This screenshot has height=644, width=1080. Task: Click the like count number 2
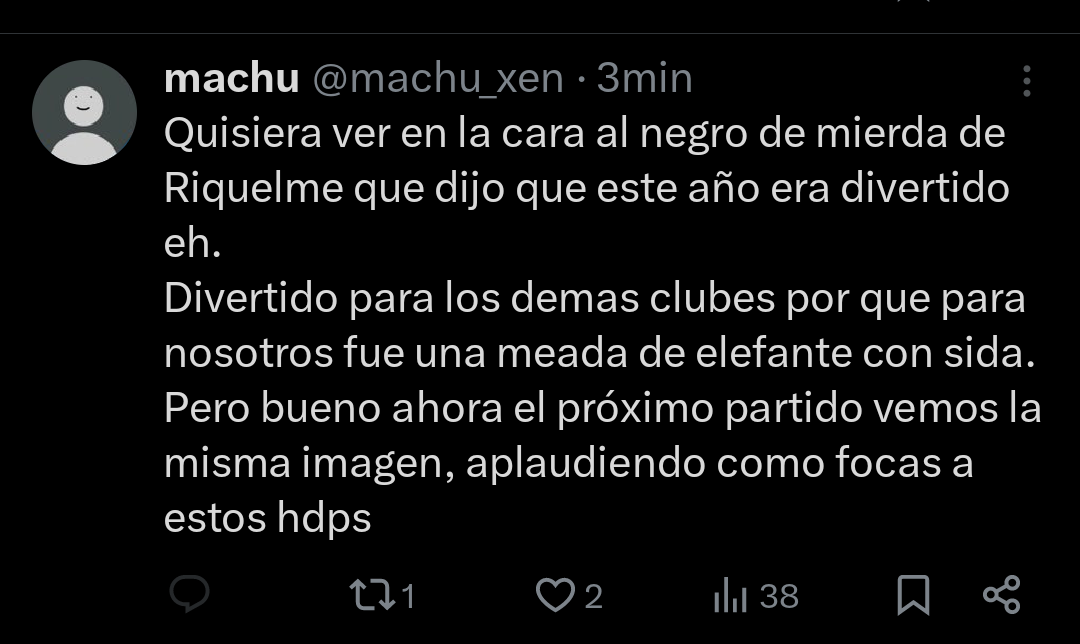(x=594, y=596)
